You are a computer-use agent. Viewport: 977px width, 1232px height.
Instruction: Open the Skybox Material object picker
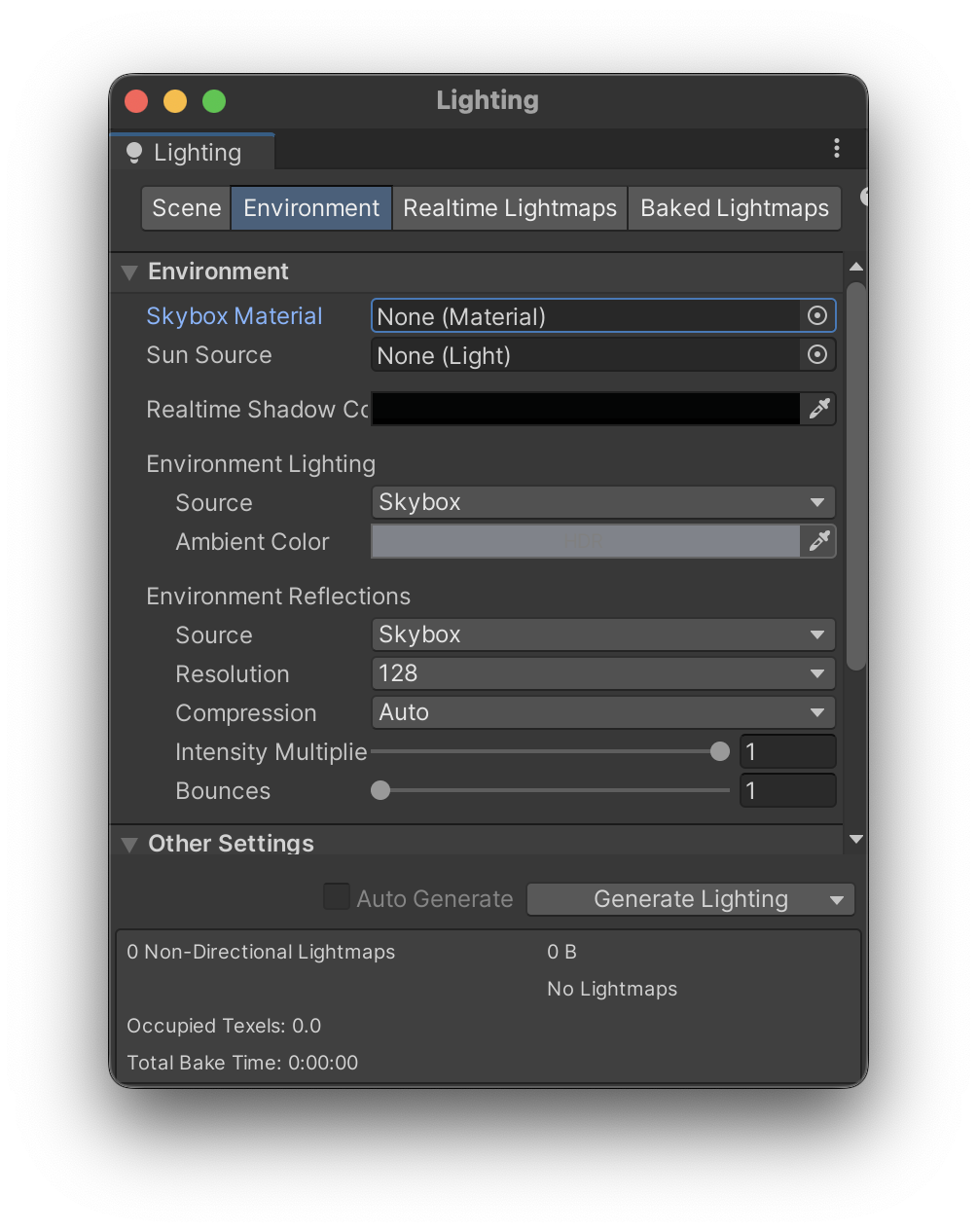[817, 315]
